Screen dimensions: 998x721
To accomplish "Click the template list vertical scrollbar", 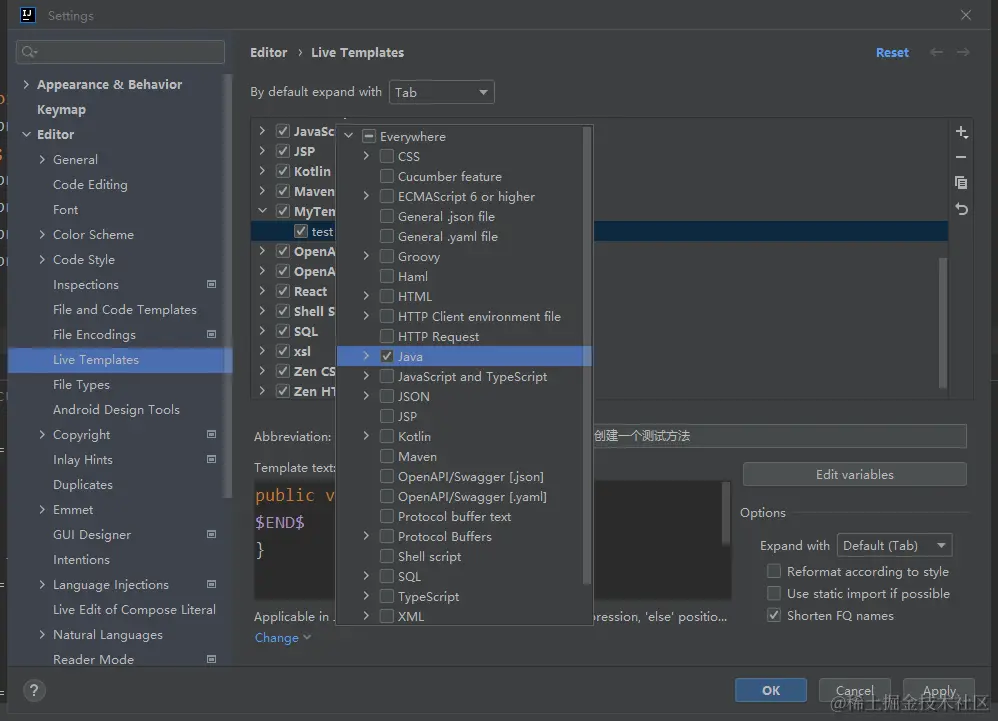I will pyautogui.click(x=943, y=321).
